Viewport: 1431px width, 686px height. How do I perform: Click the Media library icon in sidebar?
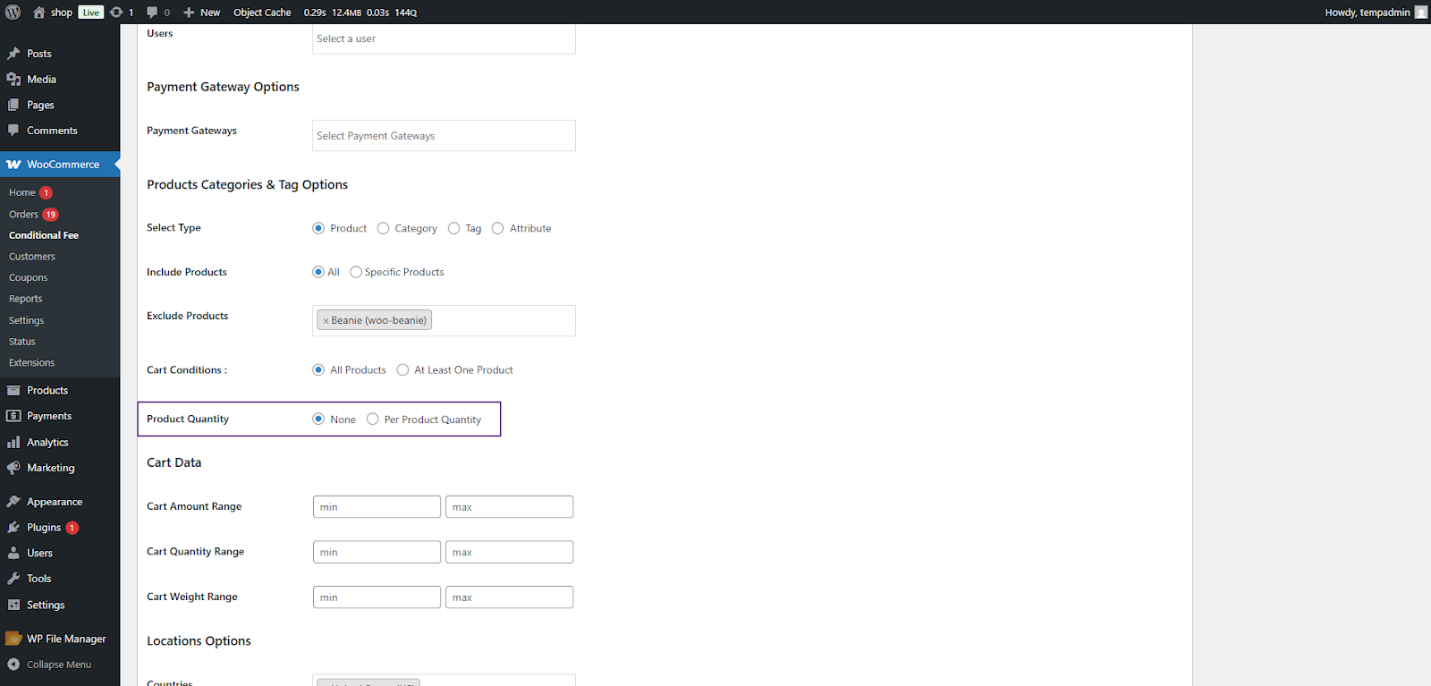pos(13,79)
